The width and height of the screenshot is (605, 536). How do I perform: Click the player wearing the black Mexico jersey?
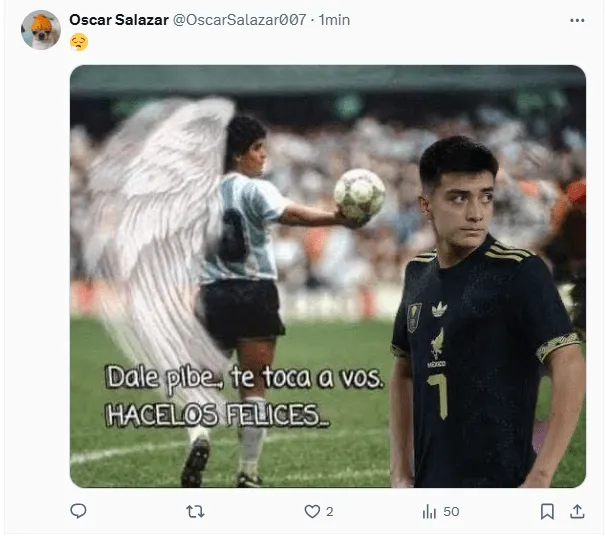pyautogui.click(x=487, y=313)
